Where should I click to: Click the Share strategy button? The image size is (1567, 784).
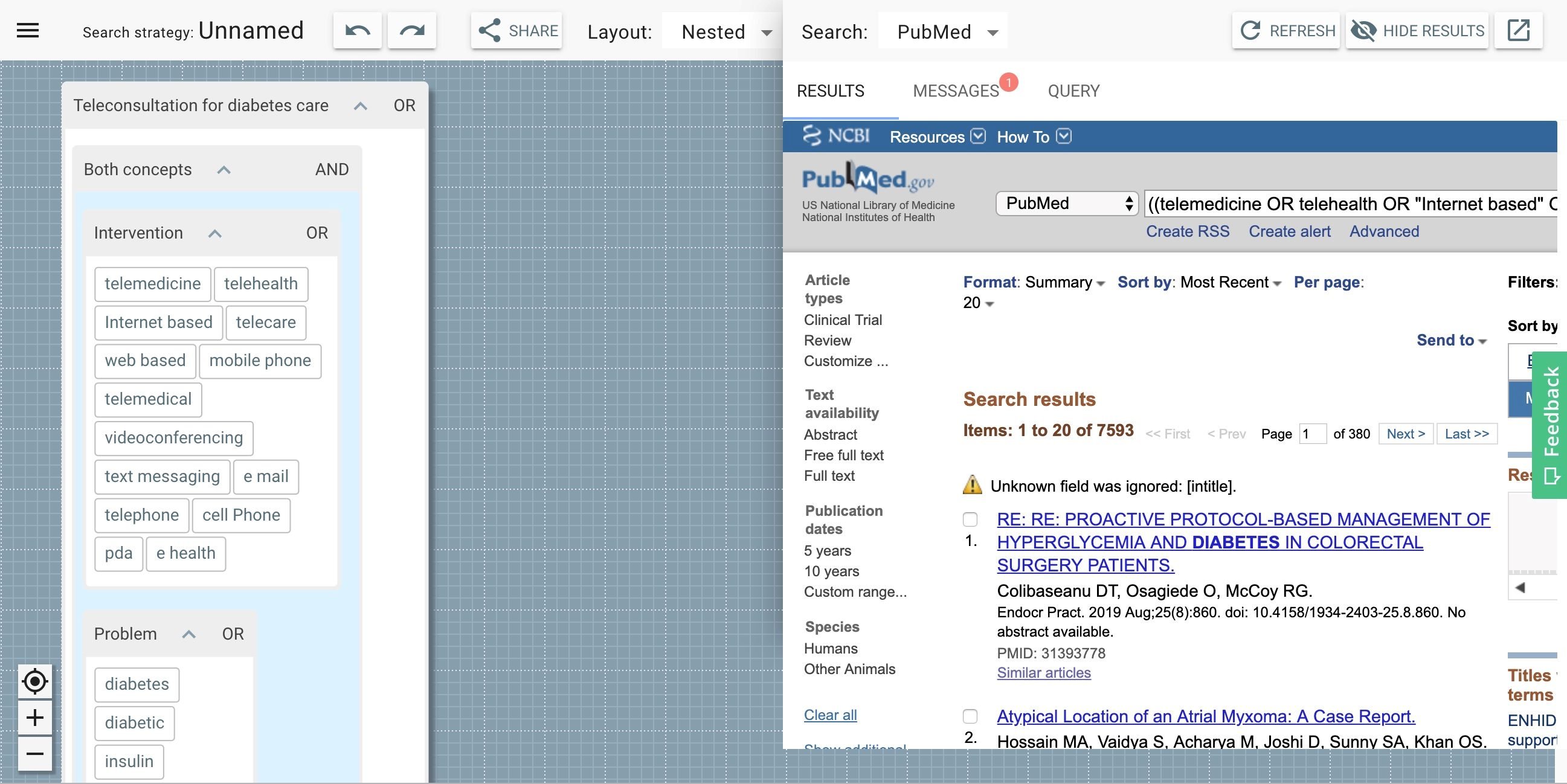pyautogui.click(x=517, y=30)
